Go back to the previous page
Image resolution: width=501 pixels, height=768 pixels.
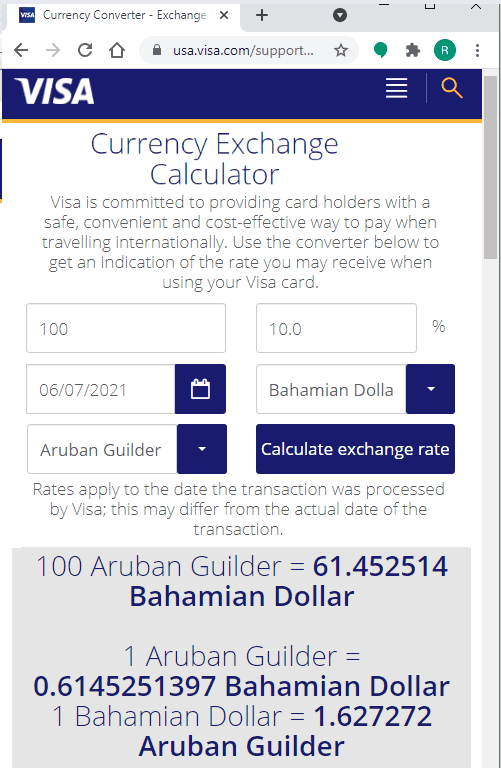(x=21, y=50)
